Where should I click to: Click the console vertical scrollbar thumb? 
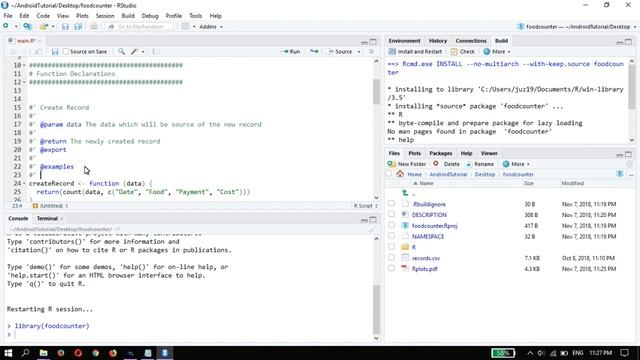point(376,309)
